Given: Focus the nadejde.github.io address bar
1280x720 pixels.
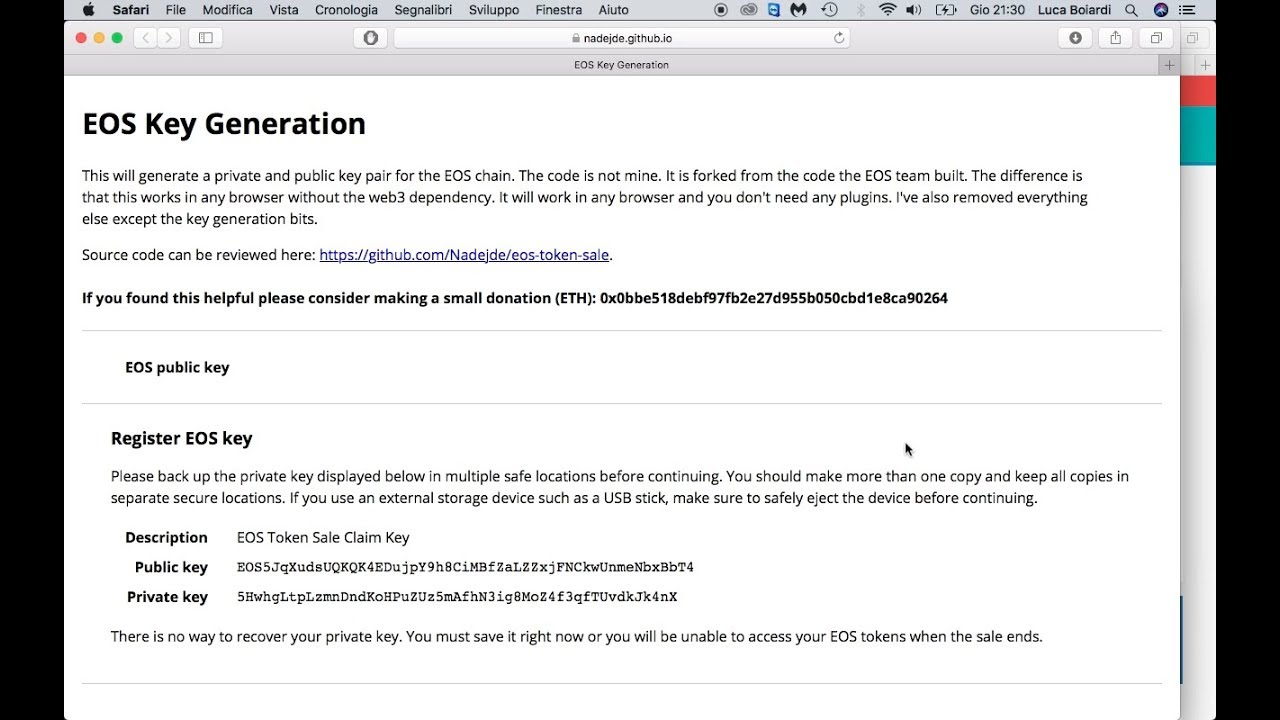Looking at the screenshot, I should click(622, 38).
